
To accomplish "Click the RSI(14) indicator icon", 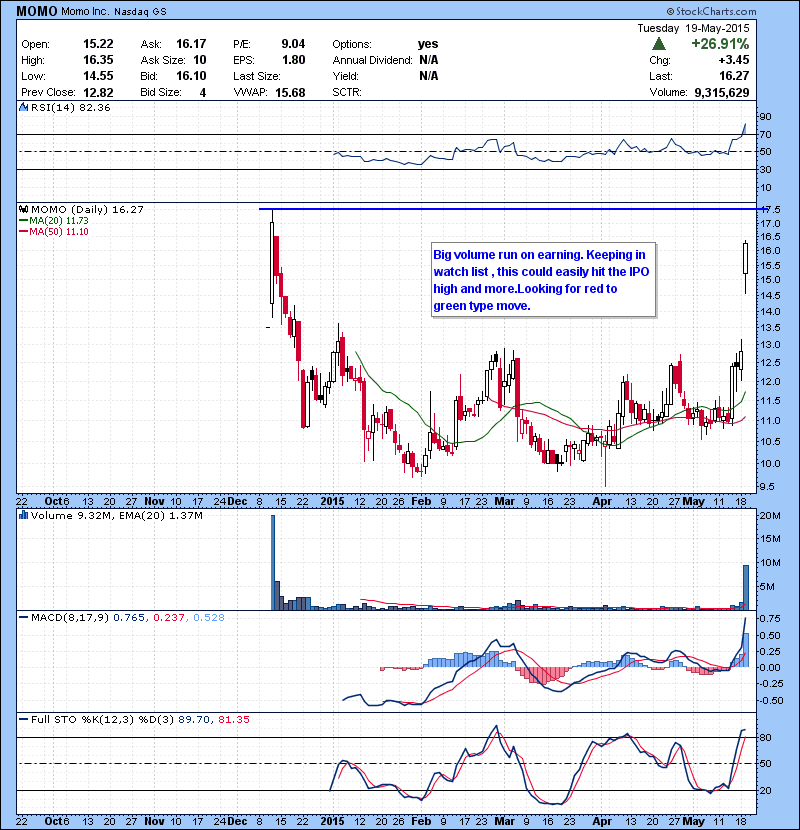I will [23, 107].
